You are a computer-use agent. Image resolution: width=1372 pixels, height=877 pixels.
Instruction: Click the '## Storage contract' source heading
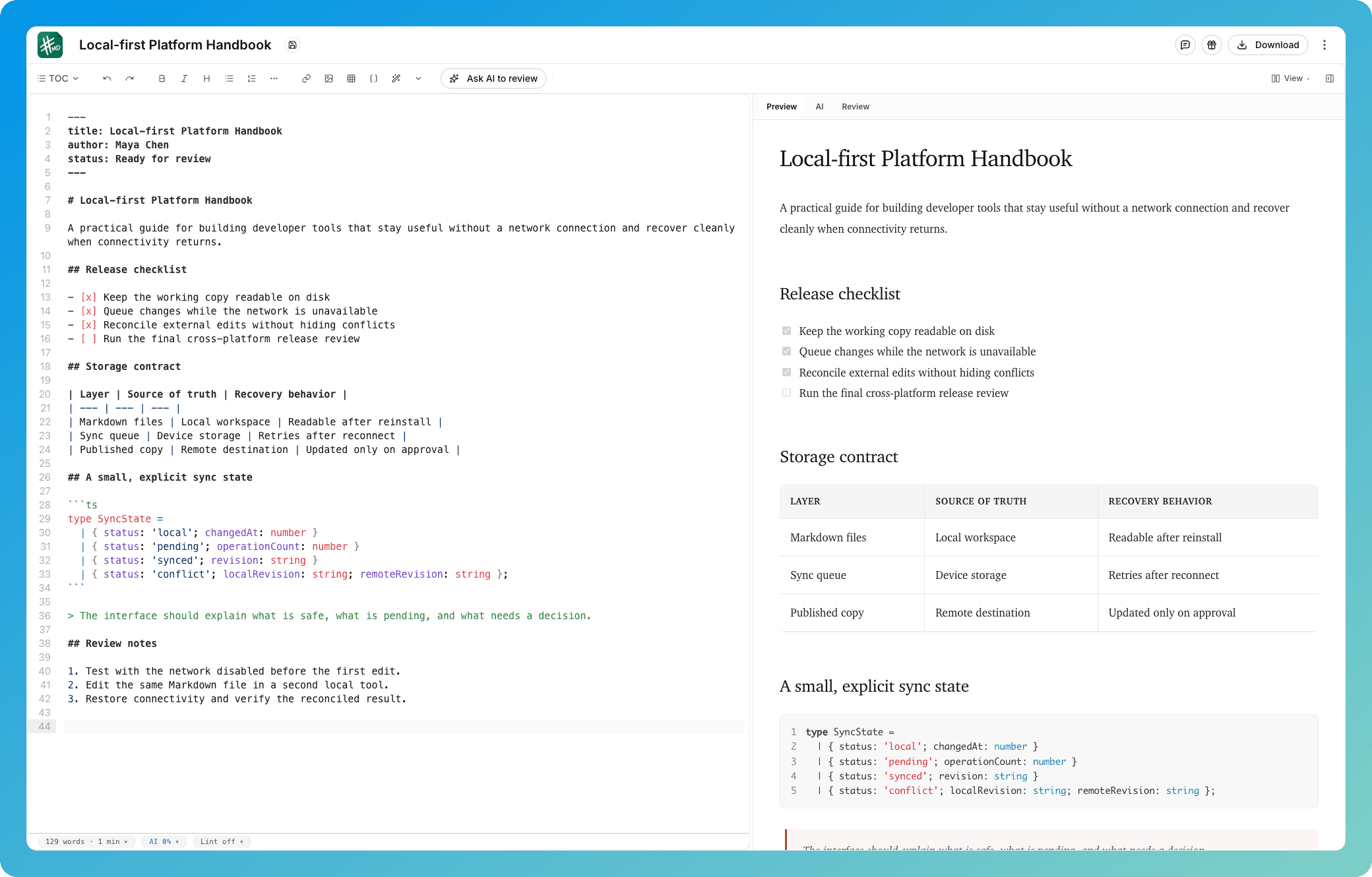click(x=124, y=367)
